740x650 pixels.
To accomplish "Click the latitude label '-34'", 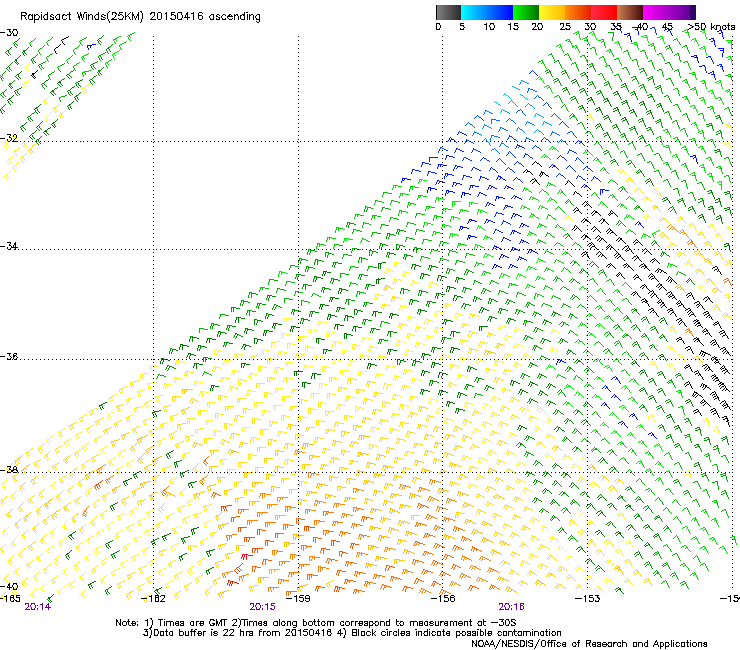I will 9,246.
